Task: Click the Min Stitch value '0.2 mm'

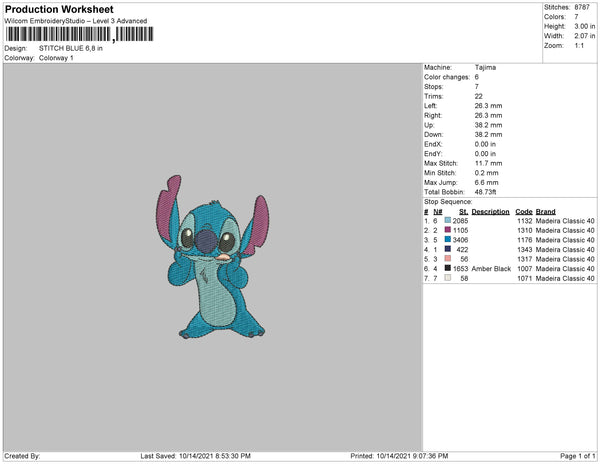Action: click(486, 173)
